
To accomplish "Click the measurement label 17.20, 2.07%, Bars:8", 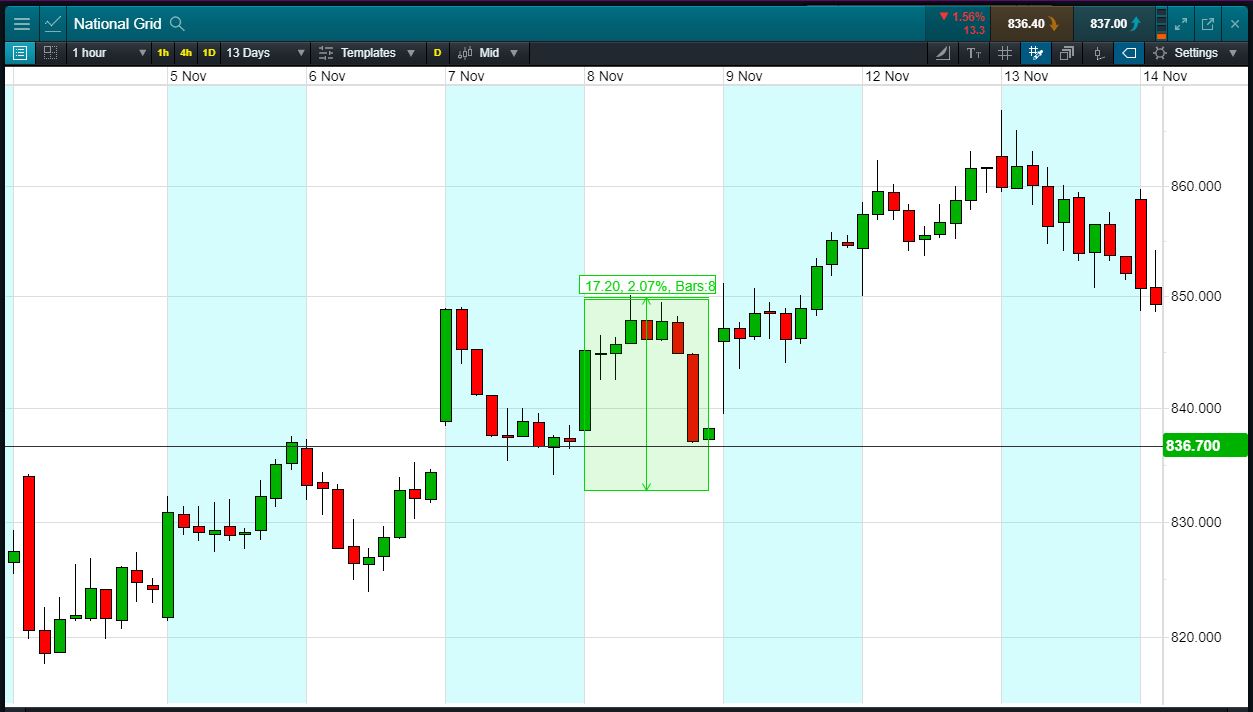I will click(648, 285).
